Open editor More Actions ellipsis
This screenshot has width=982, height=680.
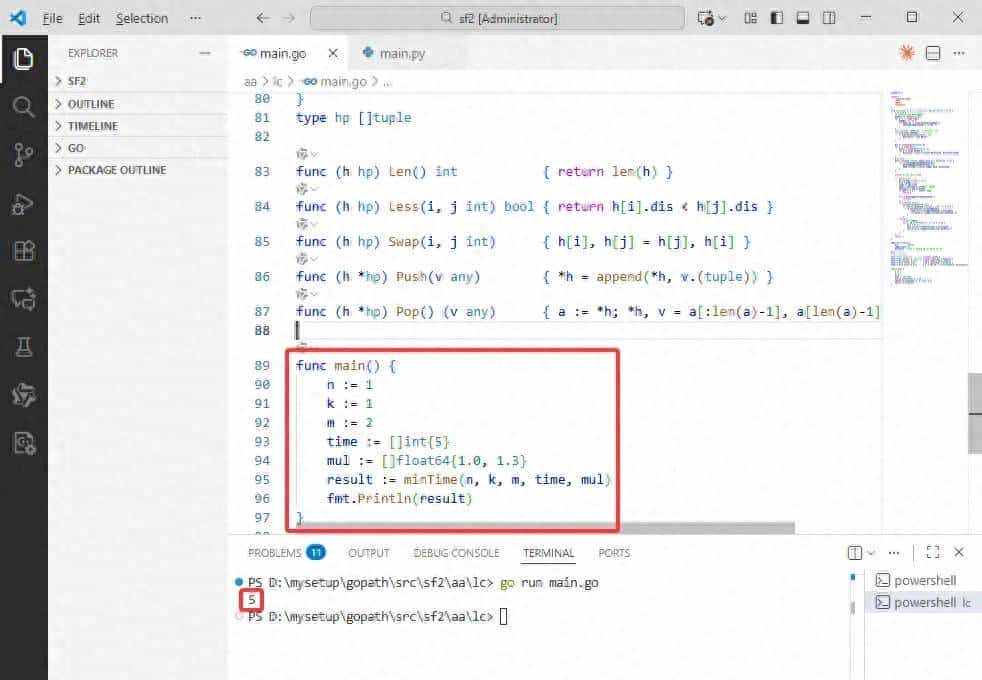point(959,53)
